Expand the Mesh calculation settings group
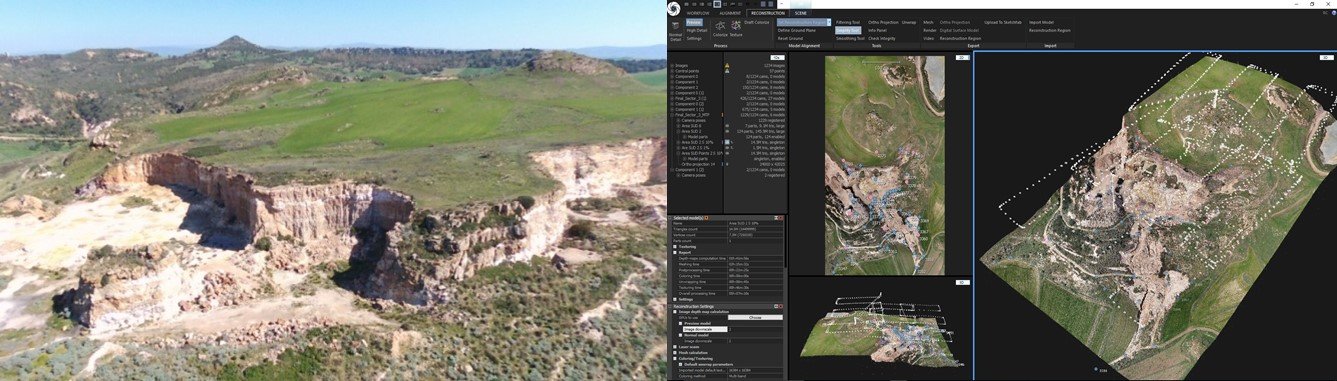 click(x=675, y=354)
